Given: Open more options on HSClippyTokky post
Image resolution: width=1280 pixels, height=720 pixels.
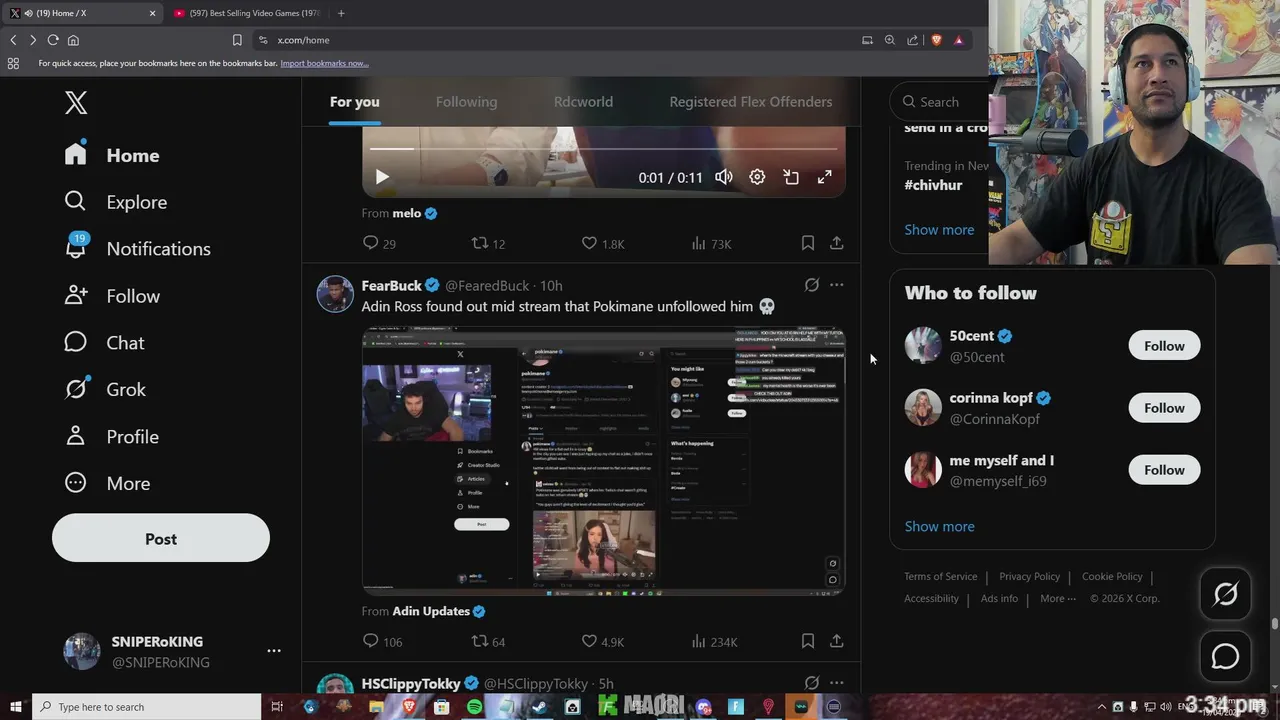Looking at the screenshot, I should tap(837, 683).
